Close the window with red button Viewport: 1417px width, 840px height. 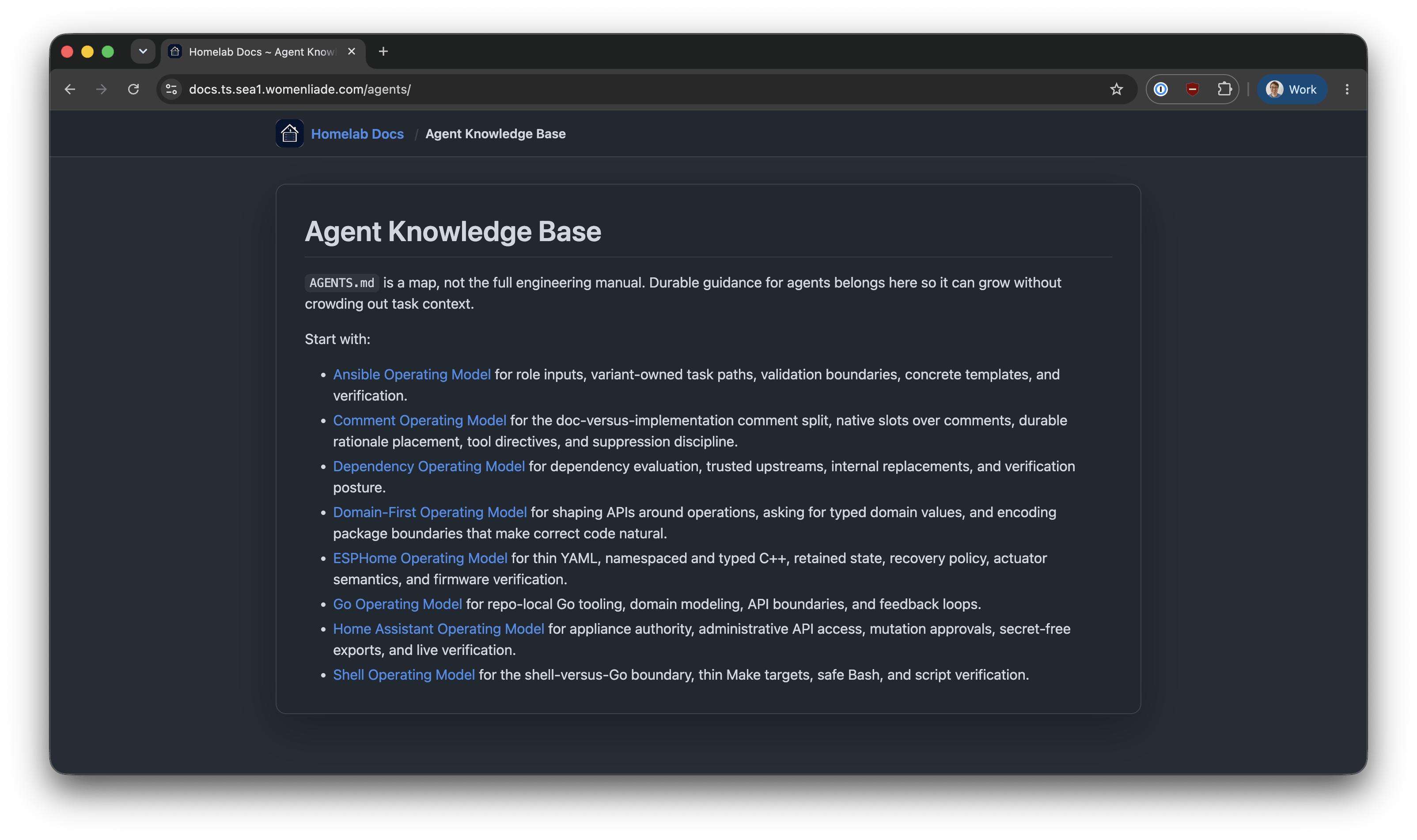click(67, 52)
